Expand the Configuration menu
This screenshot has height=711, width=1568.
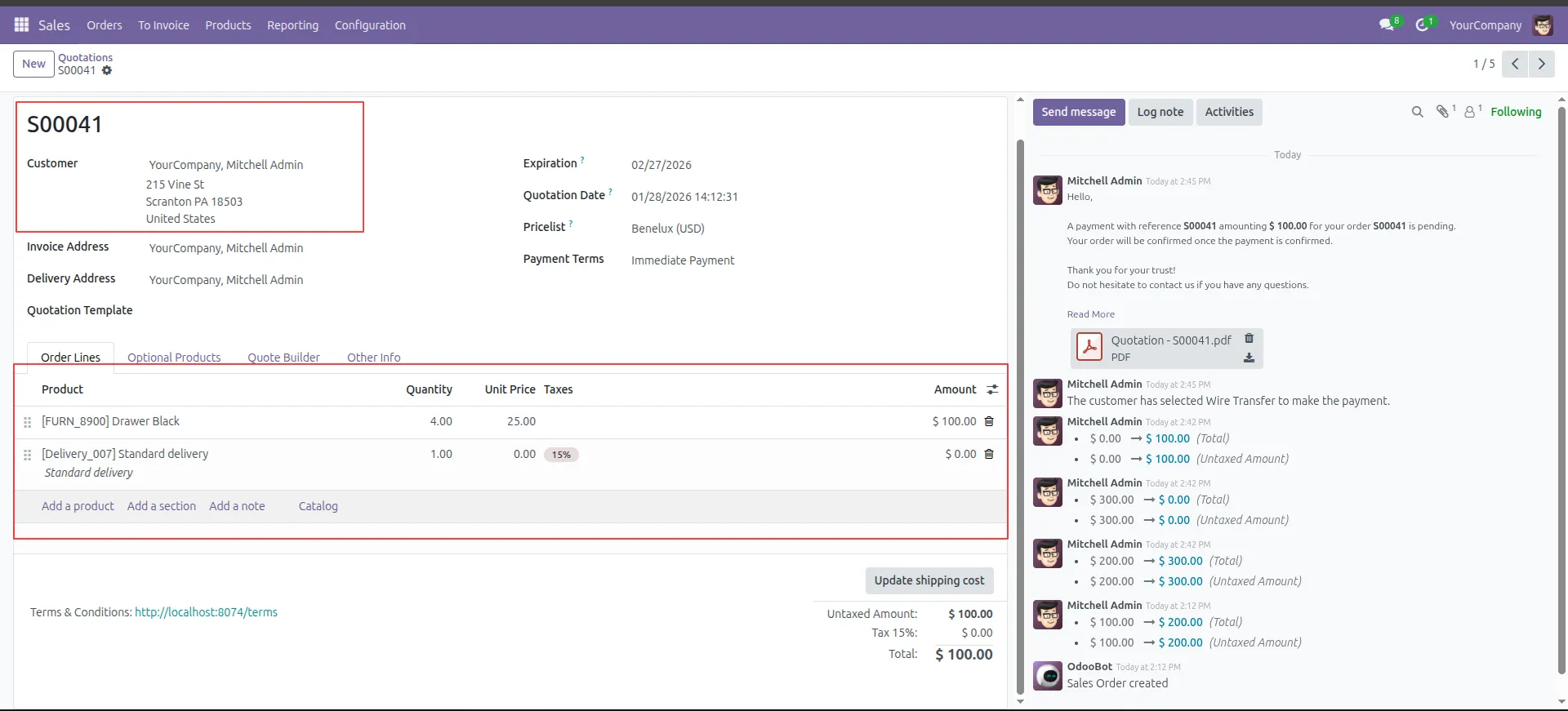(370, 25)
